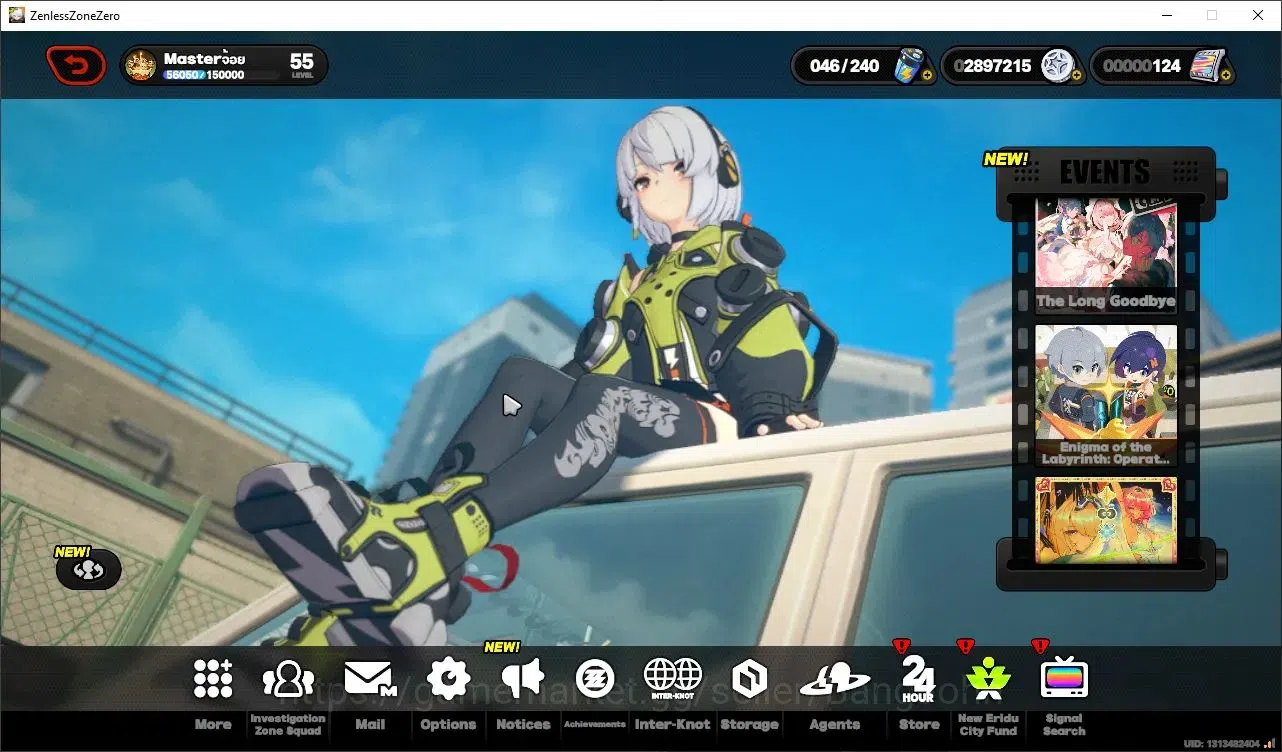Viewport: 1282px width, 752px height.
Task: Open the Mail envelope icon
Action: click(x=370, y=679)
